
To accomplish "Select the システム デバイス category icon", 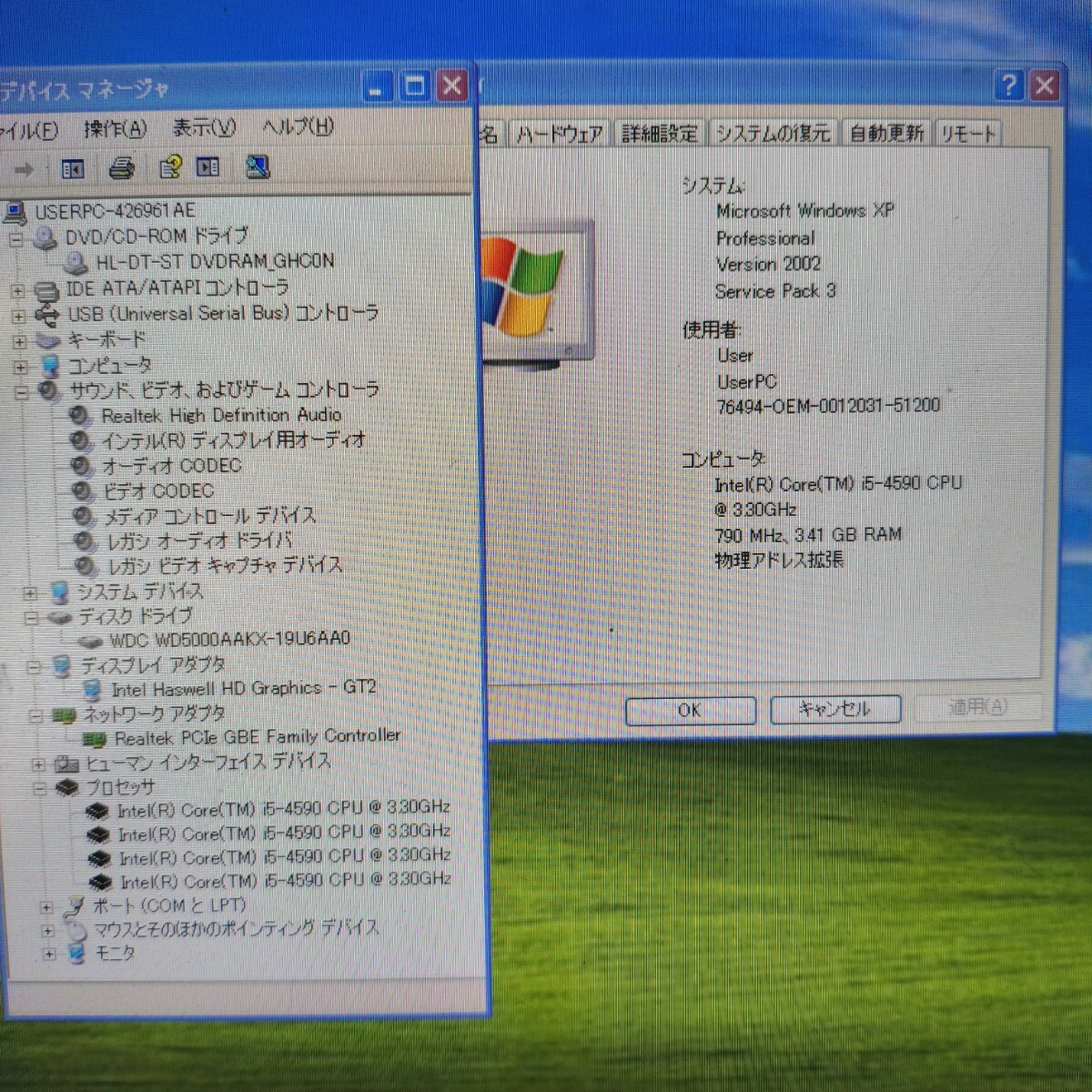I will click(x=59, y=592).
